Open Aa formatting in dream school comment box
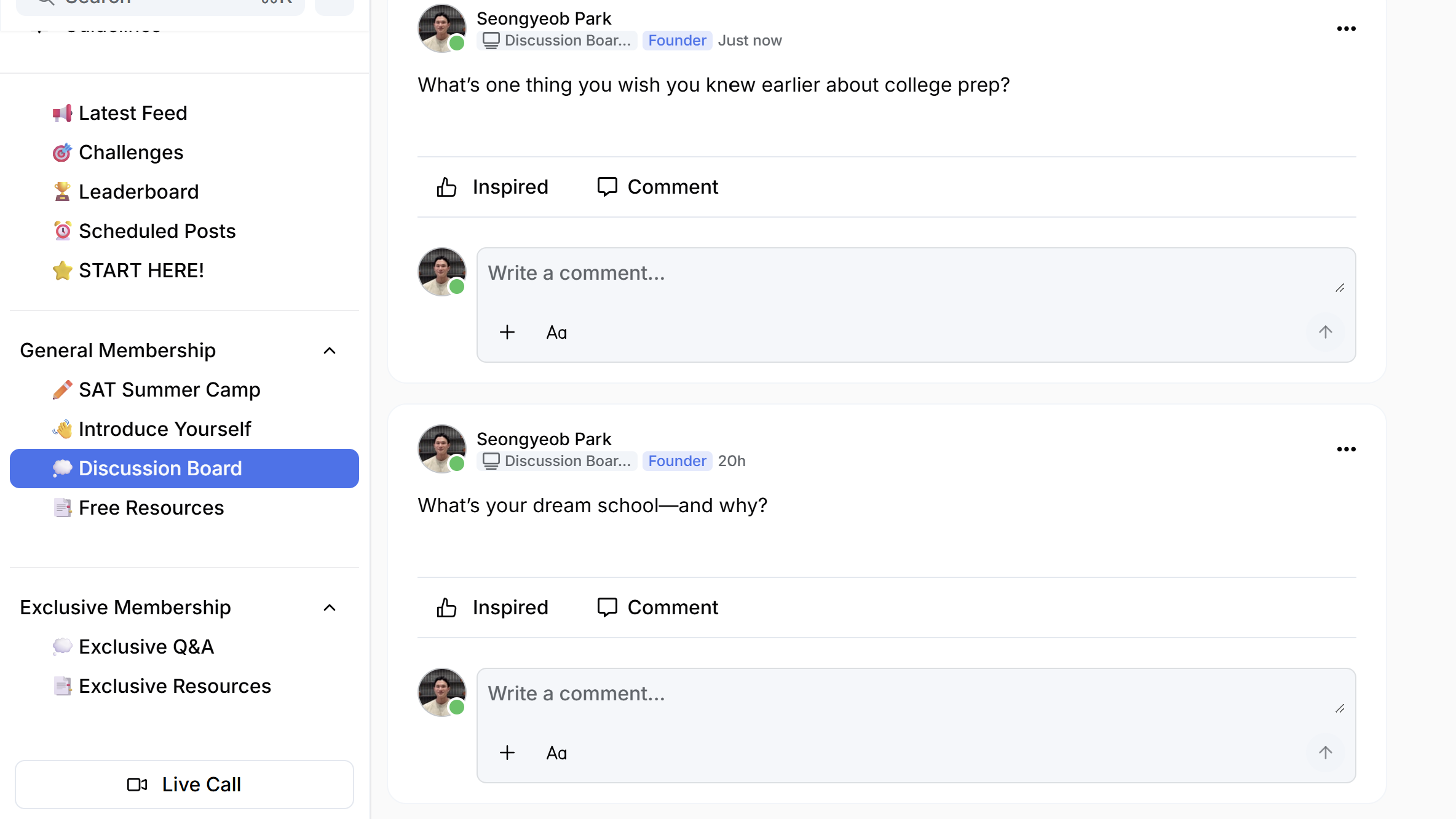Screen dimensions: 1456x819 556,753
